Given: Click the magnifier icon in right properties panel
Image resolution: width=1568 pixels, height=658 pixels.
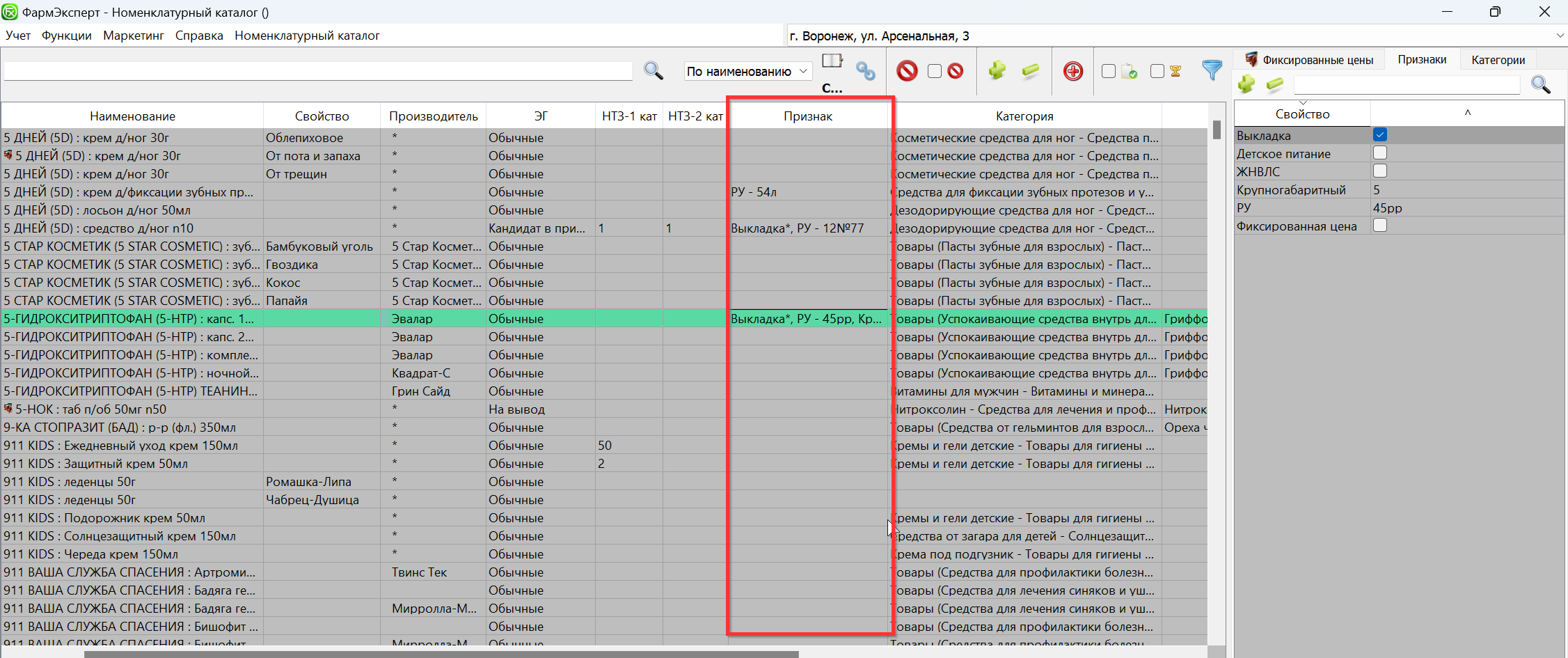Looking at the screenshot, I should pos(1540,85).
